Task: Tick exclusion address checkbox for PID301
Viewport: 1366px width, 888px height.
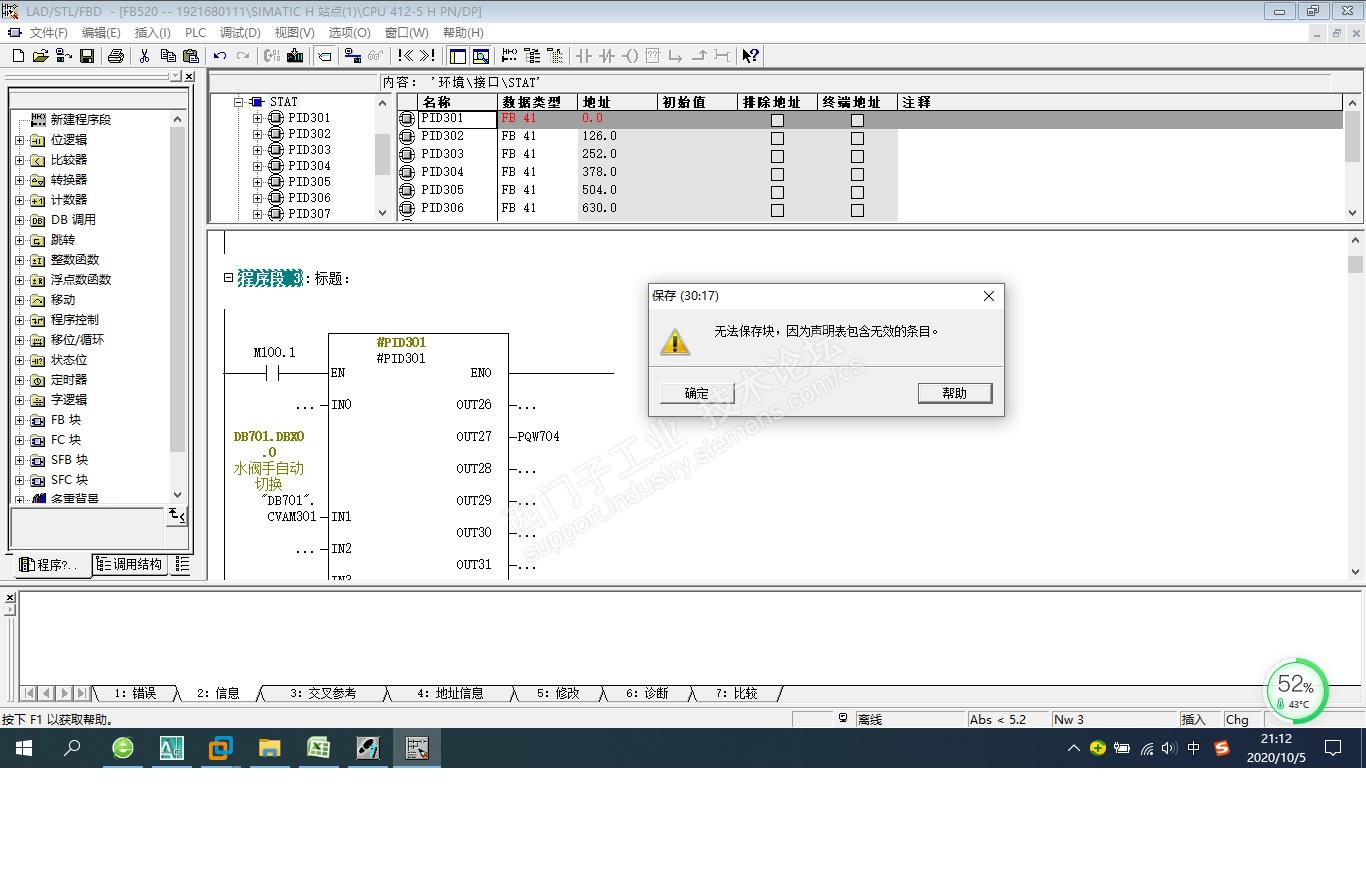Action: pos(777,120)
